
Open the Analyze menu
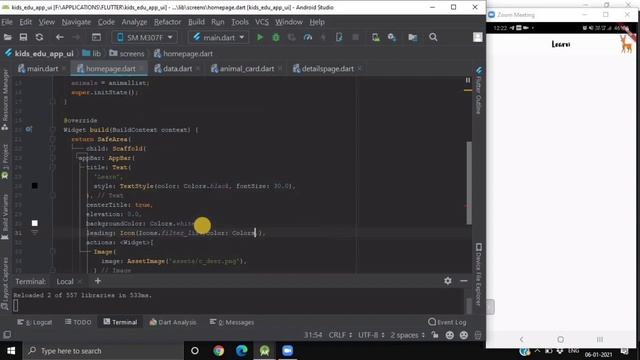[x=134, y=22]
